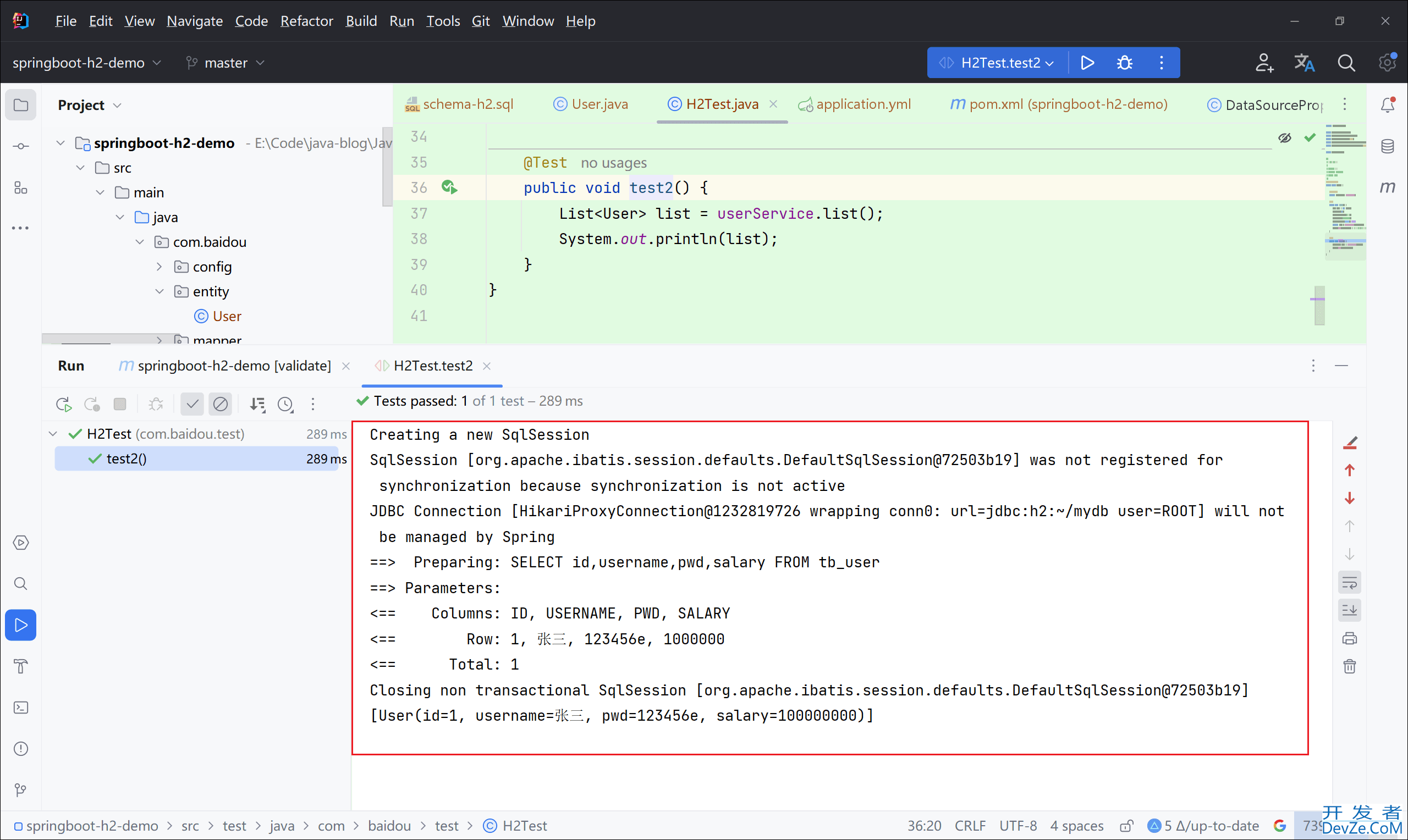This screenshot has width=1408, height=840.
Task: Toggle soft-wrap in console
Action: (x=1350, y=583)
